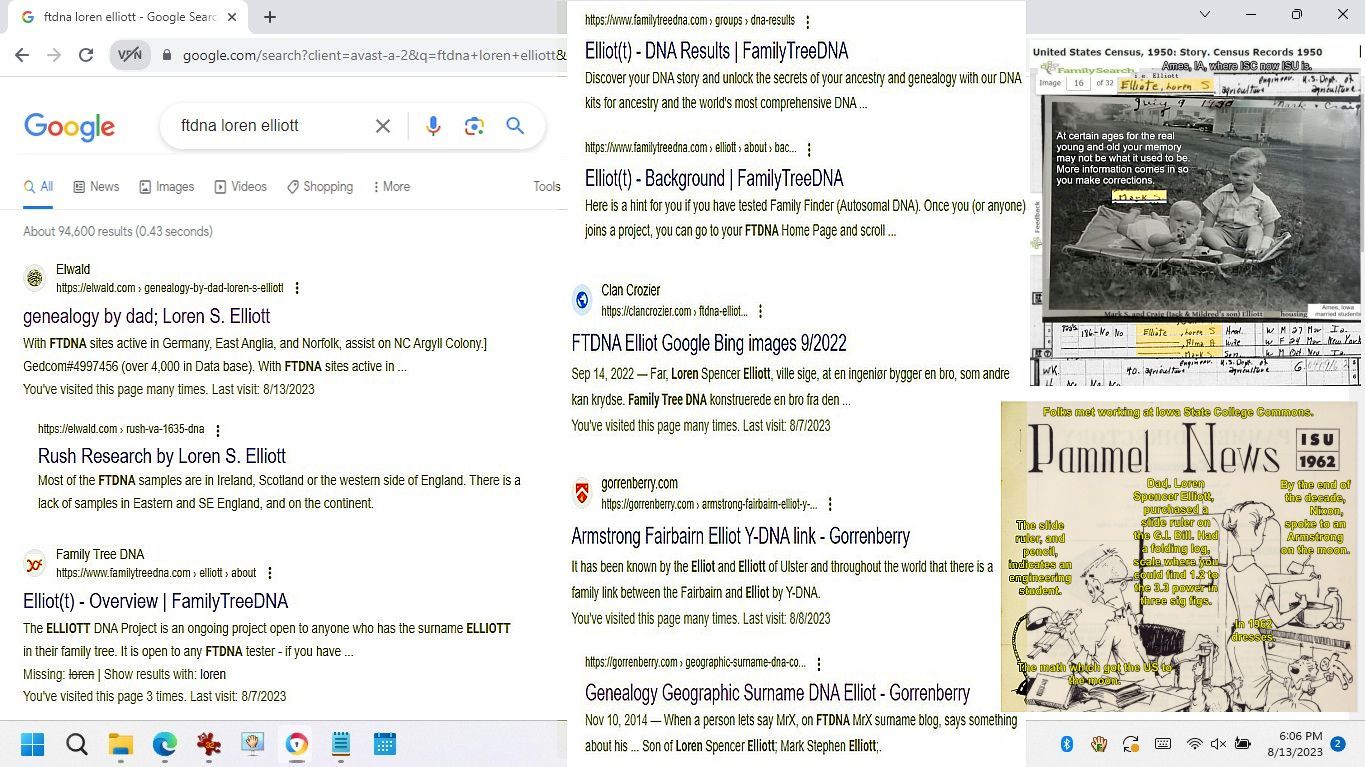This screenshot has height=767, width=1365.
Task: Start voice search with microphone icon
Action: coord(433,126)
